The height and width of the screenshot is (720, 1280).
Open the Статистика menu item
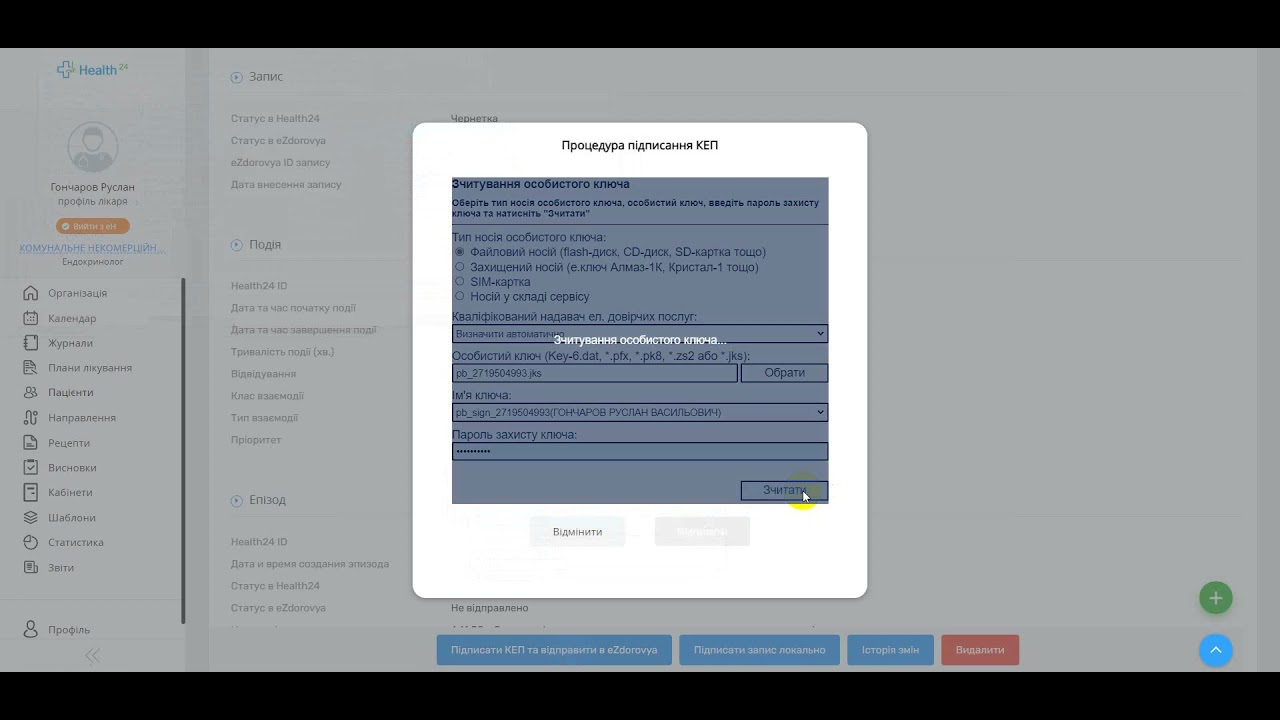pyautogui.click(x=76, y=542)
